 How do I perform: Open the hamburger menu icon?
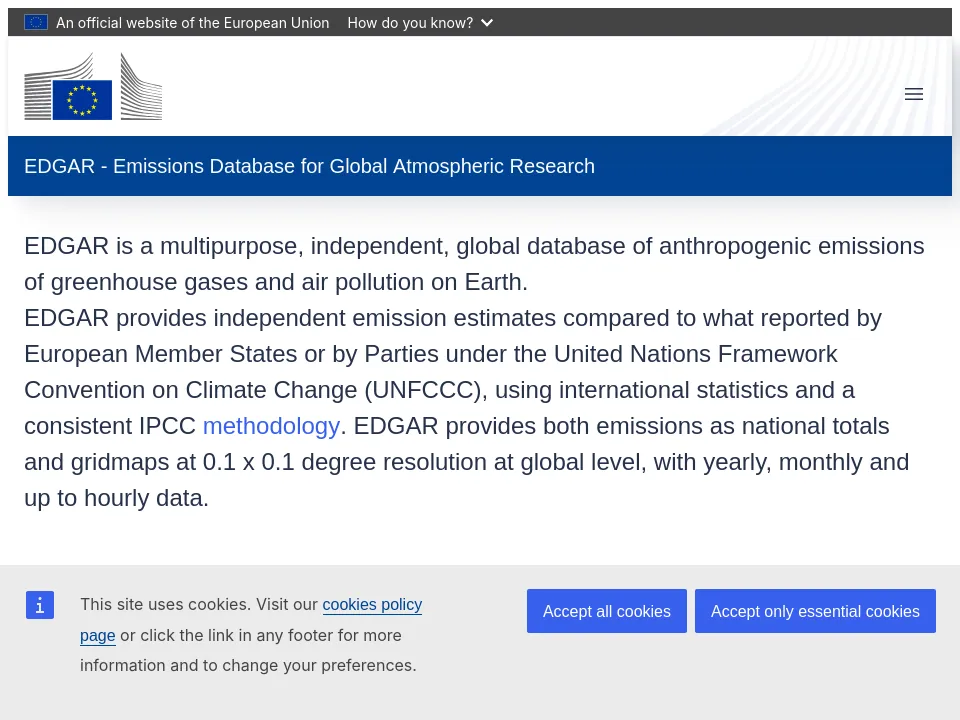click(x=913, y=94)
